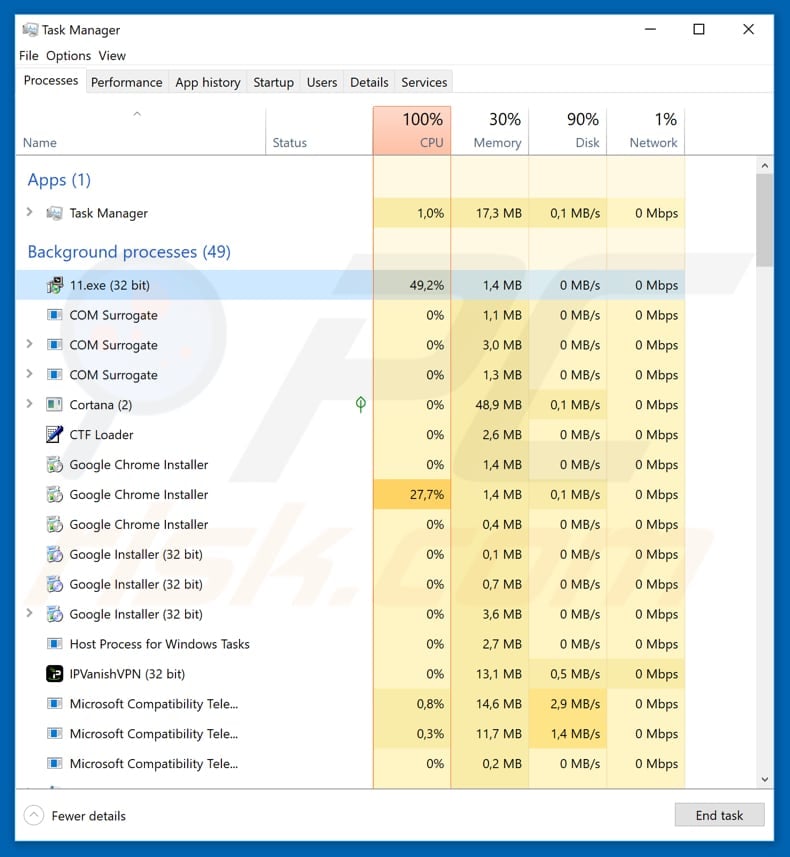This screenshot has width=790, height=857.
Task: Expand the Google Installer row using 3,6 MB
Action: 30,613
